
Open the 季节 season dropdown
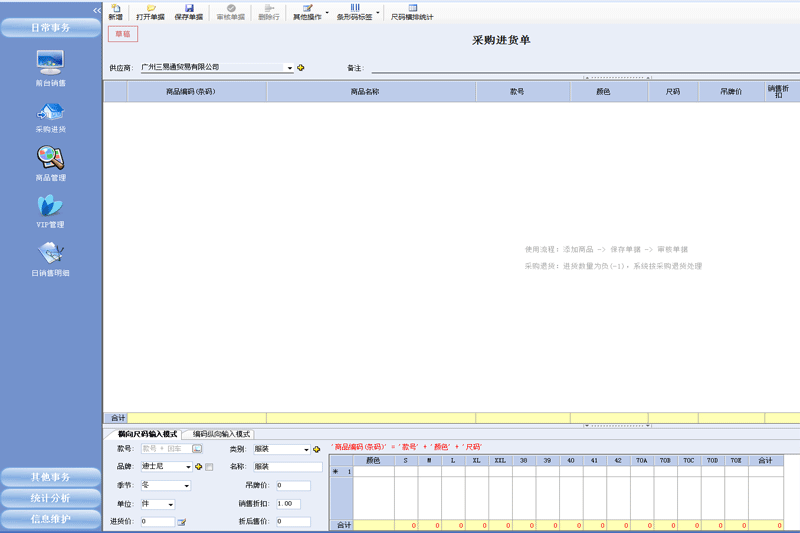171,486
